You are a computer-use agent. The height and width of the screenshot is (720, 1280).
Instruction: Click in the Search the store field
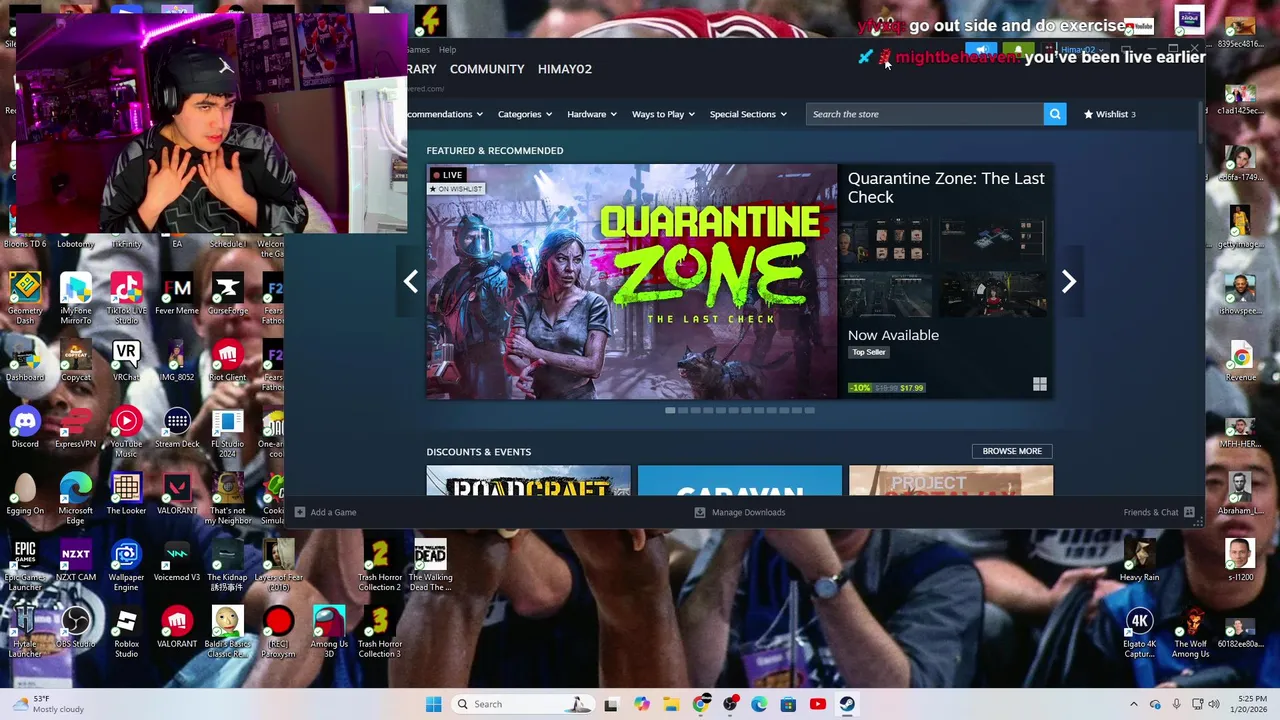tap(925, 114)
